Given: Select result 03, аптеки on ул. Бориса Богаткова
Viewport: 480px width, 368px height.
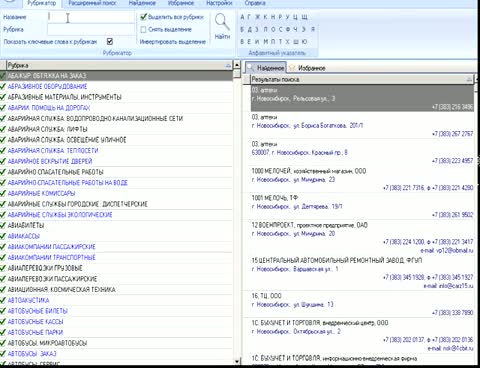Looking at the screenshot, I should click(x=362, y=125).
